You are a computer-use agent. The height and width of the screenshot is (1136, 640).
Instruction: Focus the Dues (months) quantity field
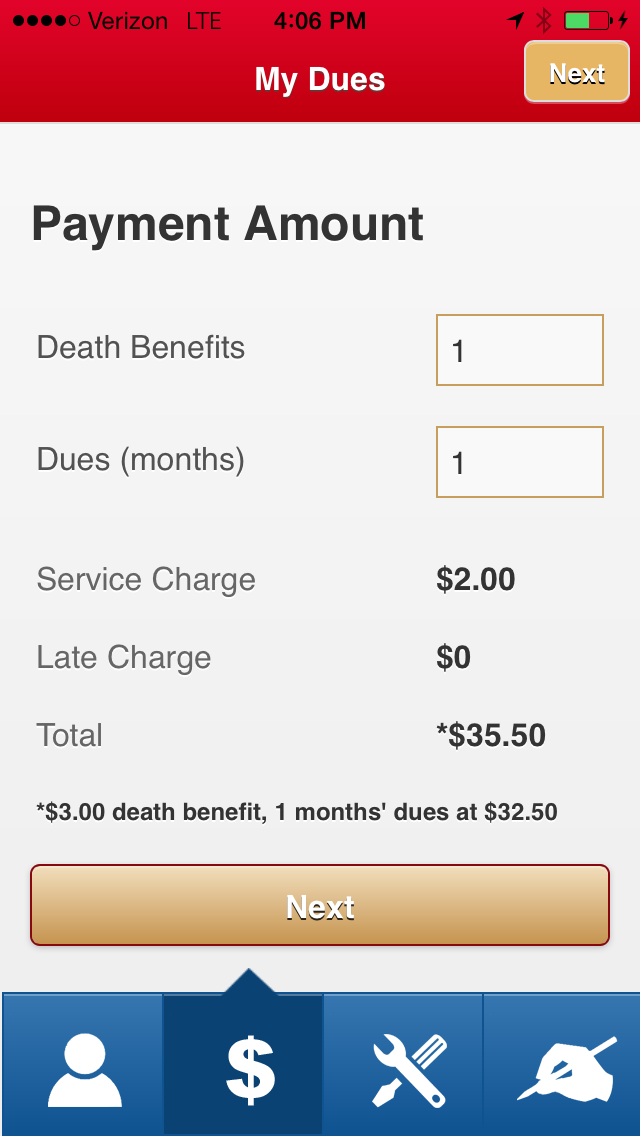coord(520,462)
